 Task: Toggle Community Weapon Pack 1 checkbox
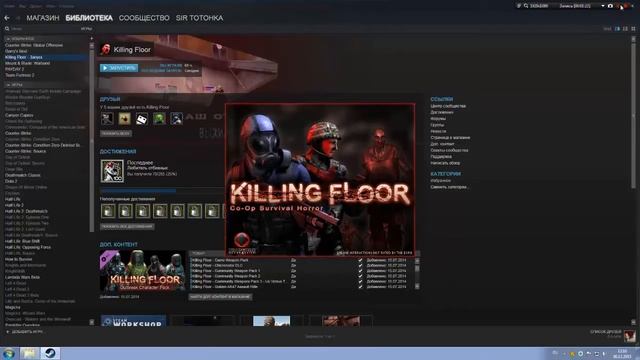[x=360, y=271]
